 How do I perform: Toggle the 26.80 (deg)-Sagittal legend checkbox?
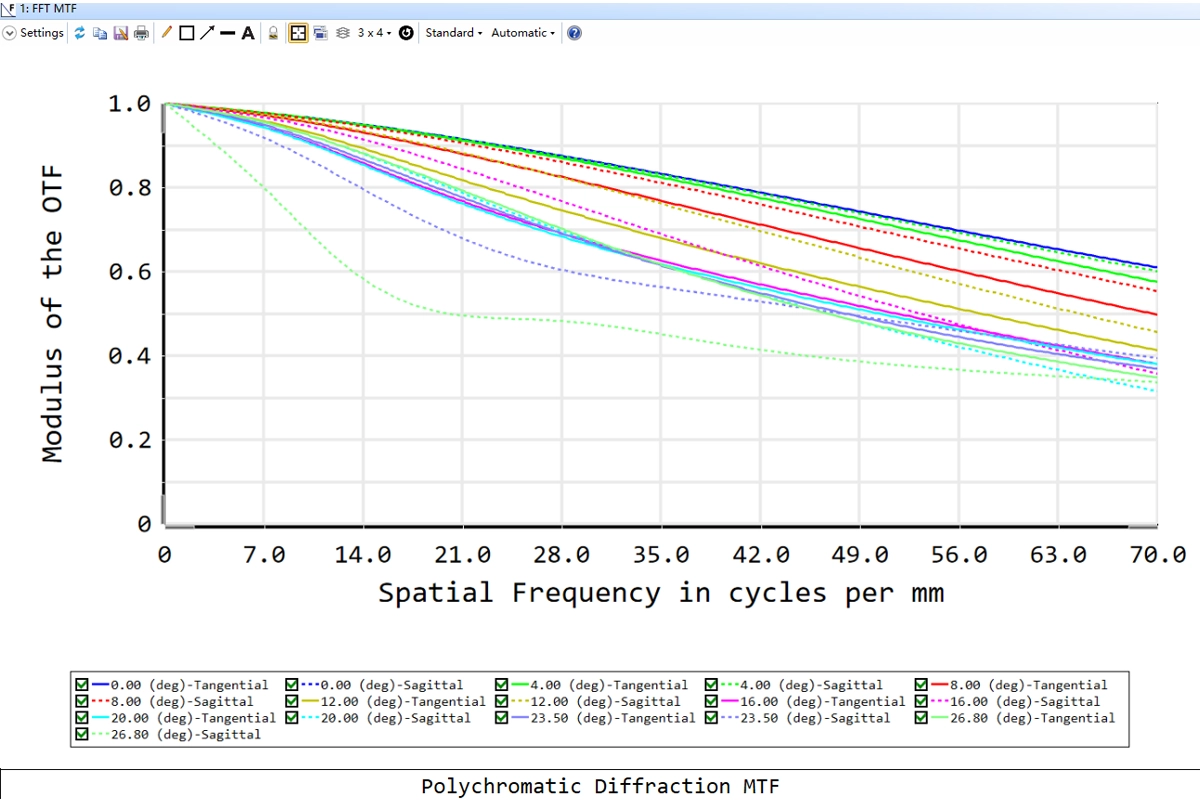point(82,734)
